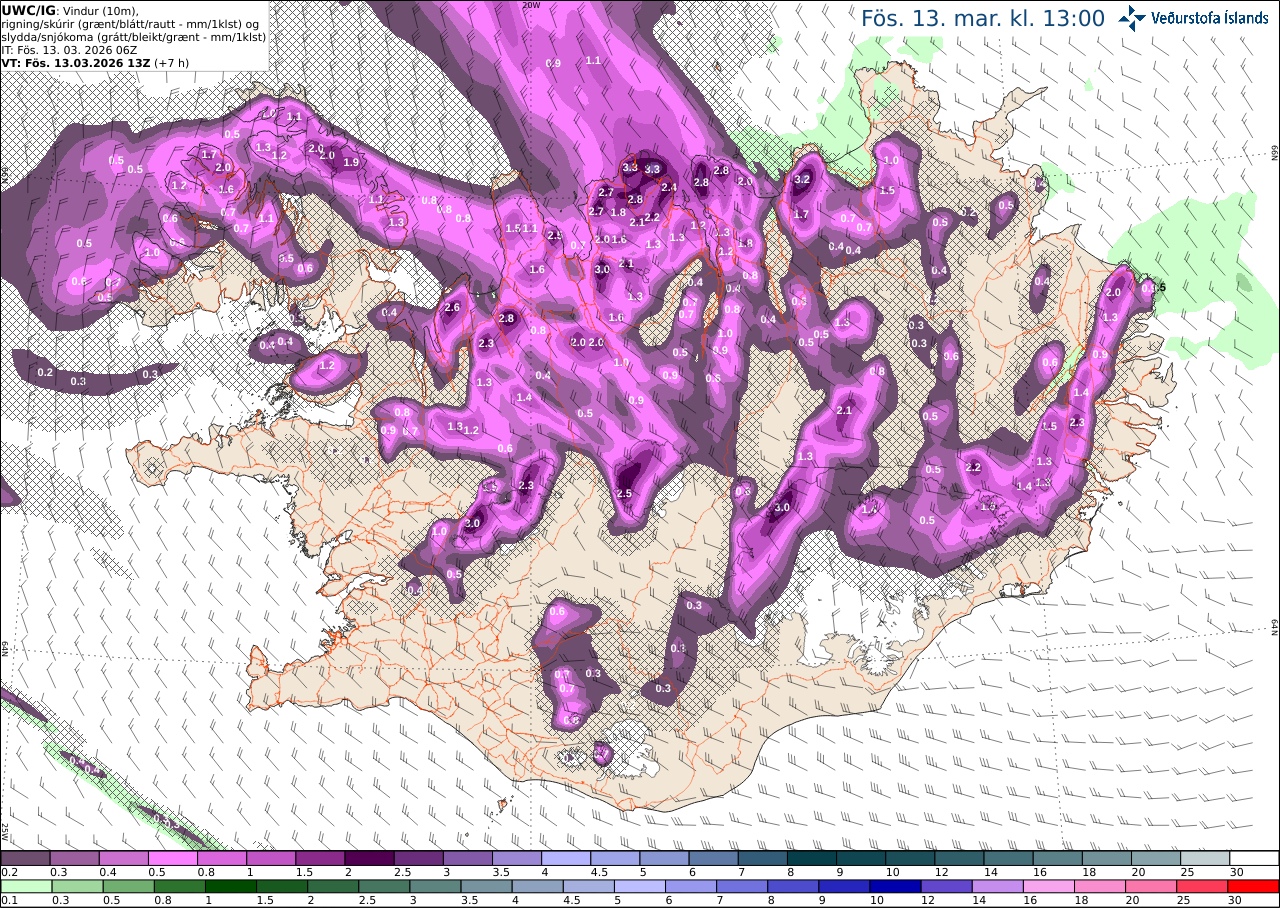Select the bright pink upper swatch at 0.5
The height and width of the screenshot is (908, 1280).
pos(172,858)
